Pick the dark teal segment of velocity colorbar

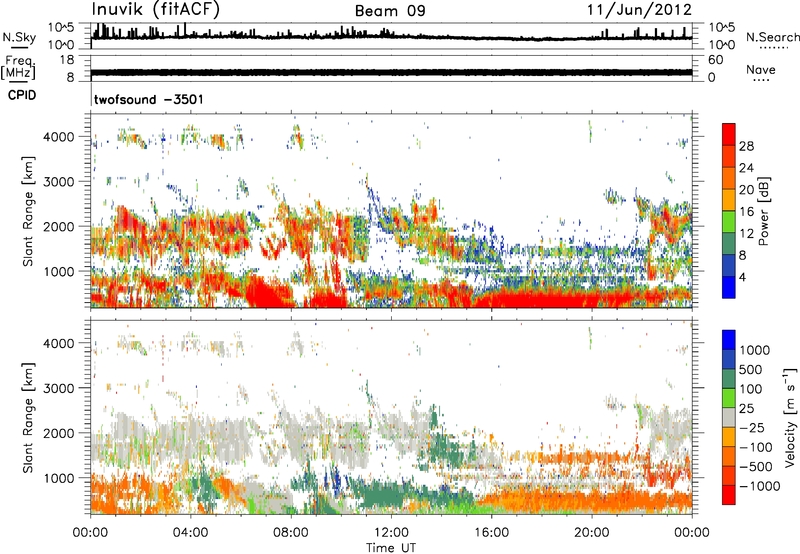pos(729,379)
